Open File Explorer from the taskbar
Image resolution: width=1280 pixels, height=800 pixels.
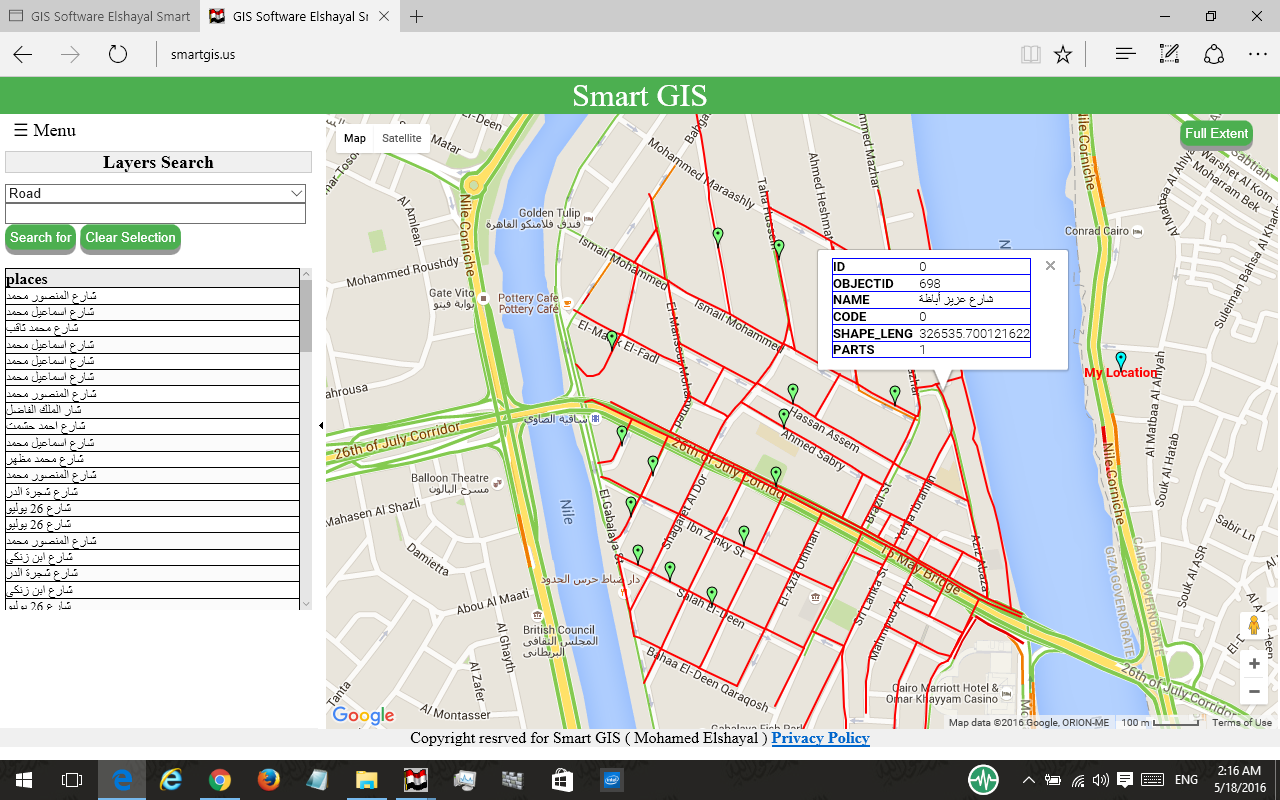pos(367,780)
